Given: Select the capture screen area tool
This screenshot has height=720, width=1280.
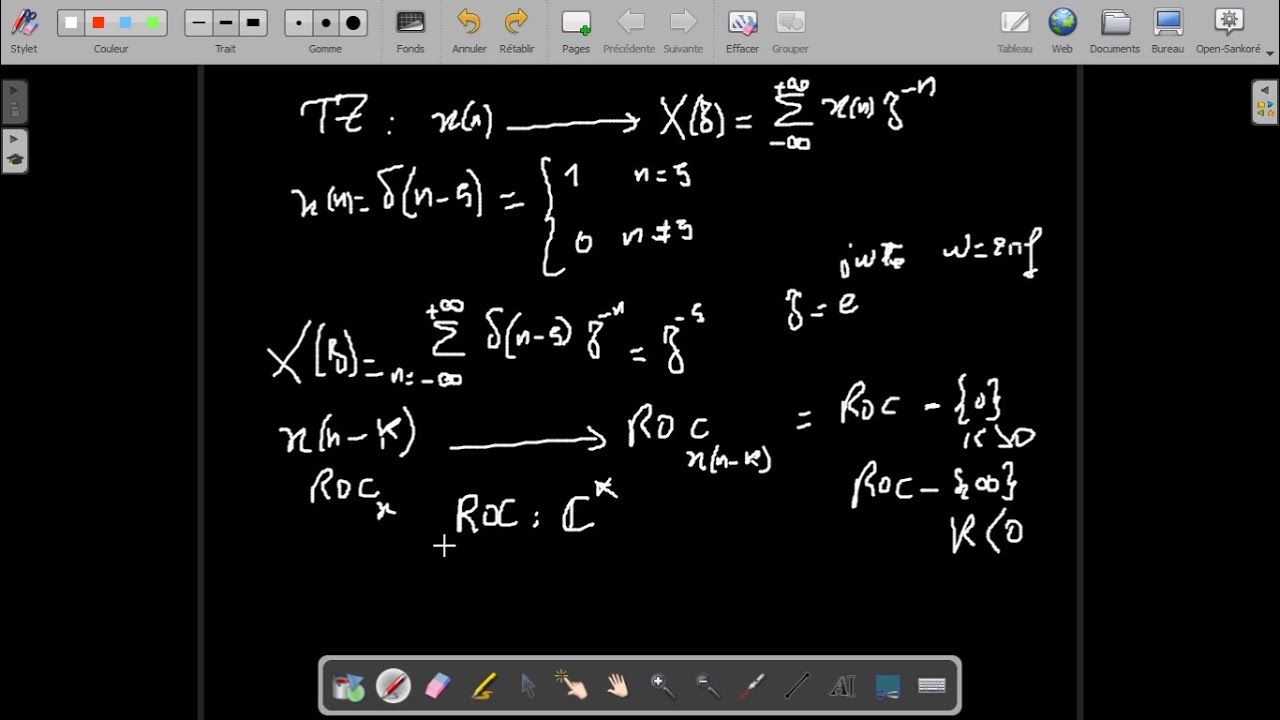Looking at the screenshot, I should (x=887, y=686).
